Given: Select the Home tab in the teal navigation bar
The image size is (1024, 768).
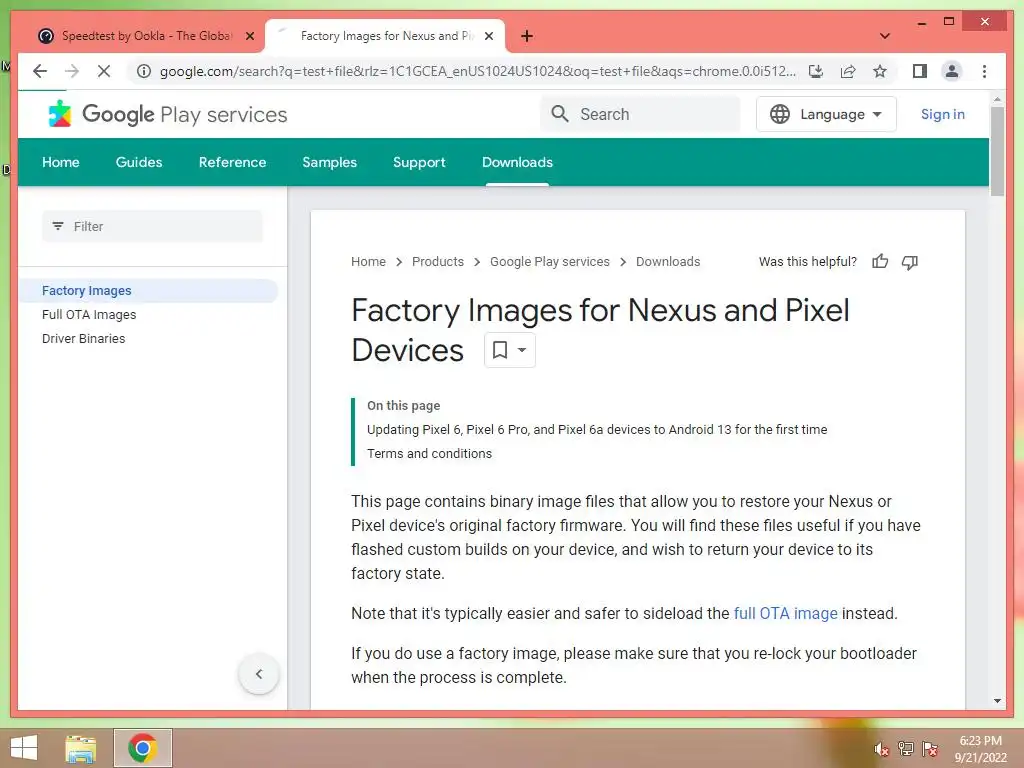Looking at the screenshot, I should pyautogui.click(x=61, y=162).
